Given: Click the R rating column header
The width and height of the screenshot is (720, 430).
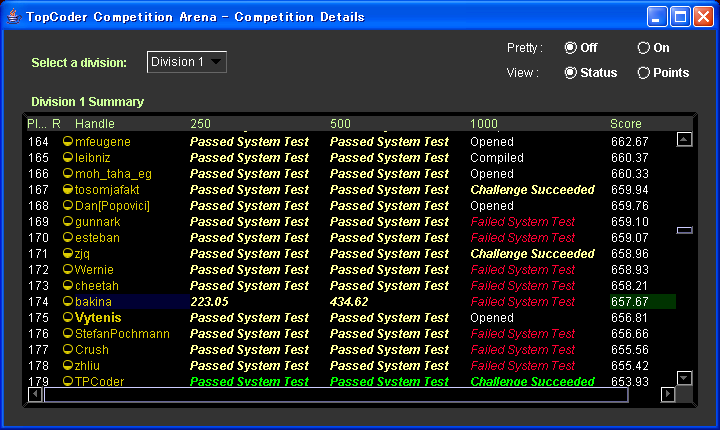Looking at the screenshot, I should click(x=56, y=124).
